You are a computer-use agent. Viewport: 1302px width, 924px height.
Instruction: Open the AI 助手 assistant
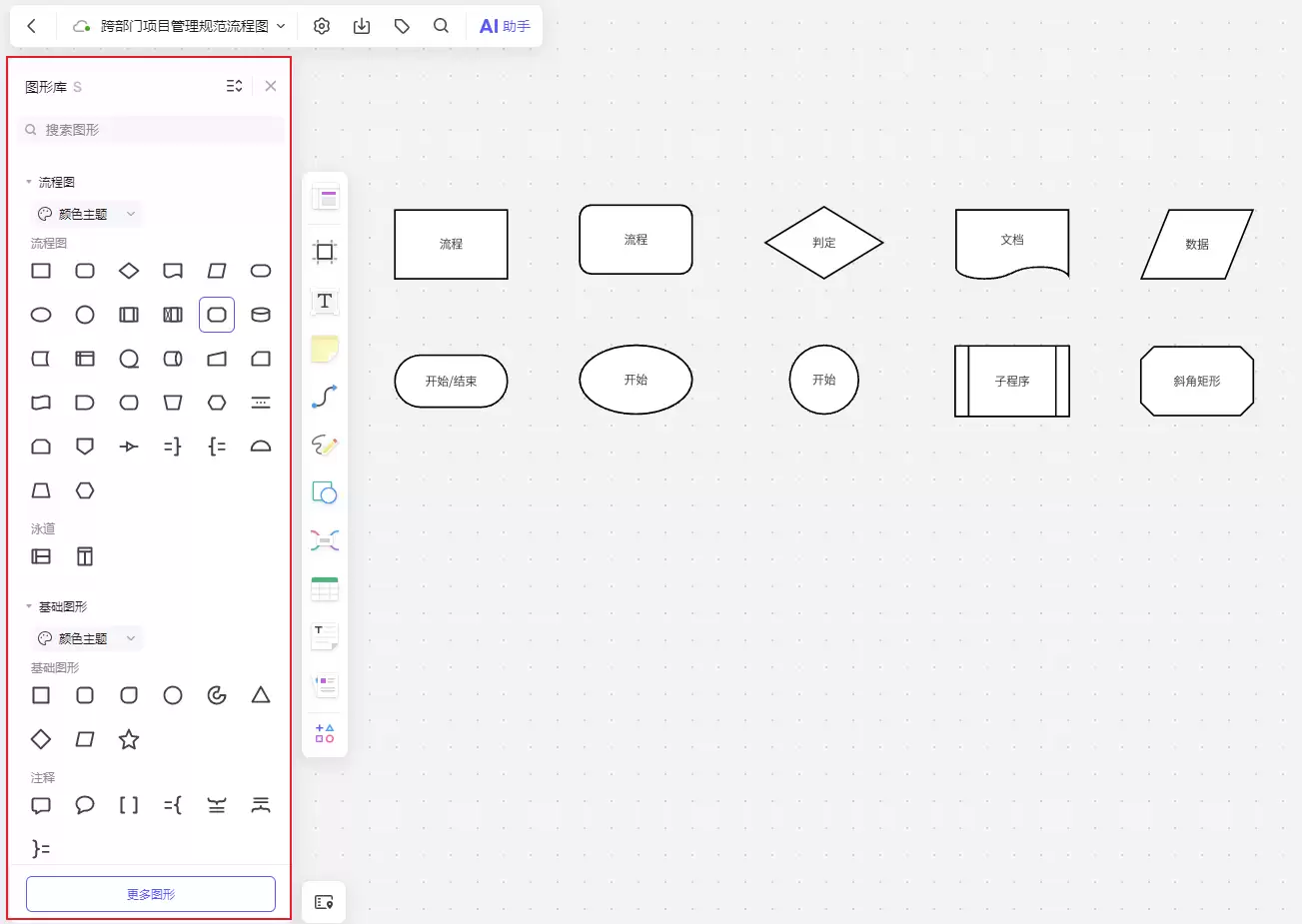[x=505, y=26]
